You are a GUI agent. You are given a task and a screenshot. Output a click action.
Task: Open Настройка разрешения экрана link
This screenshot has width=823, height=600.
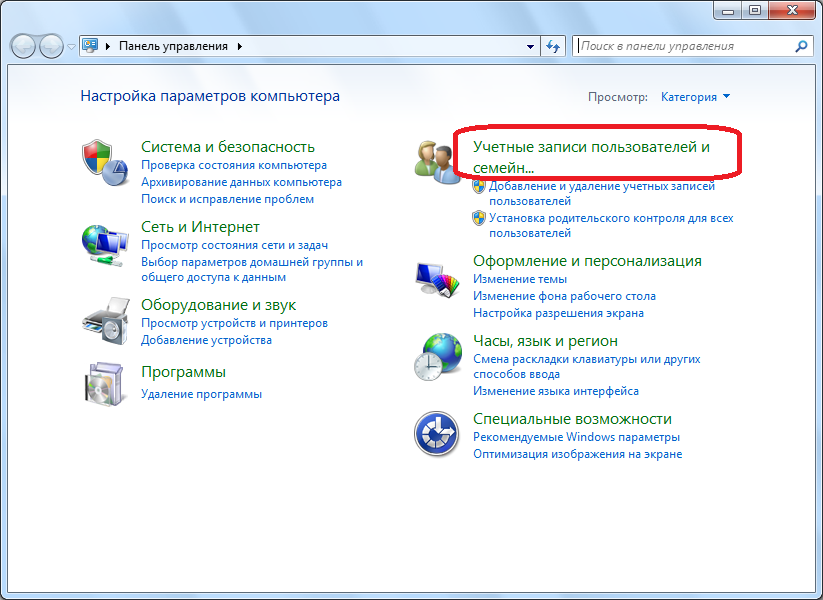tap(558, 313)
